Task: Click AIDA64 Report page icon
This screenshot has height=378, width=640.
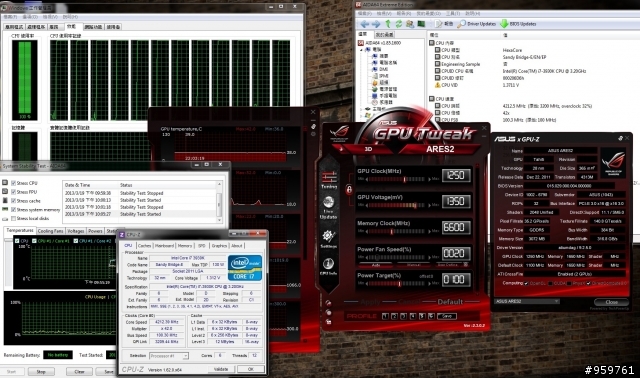Action: (438, 24)
